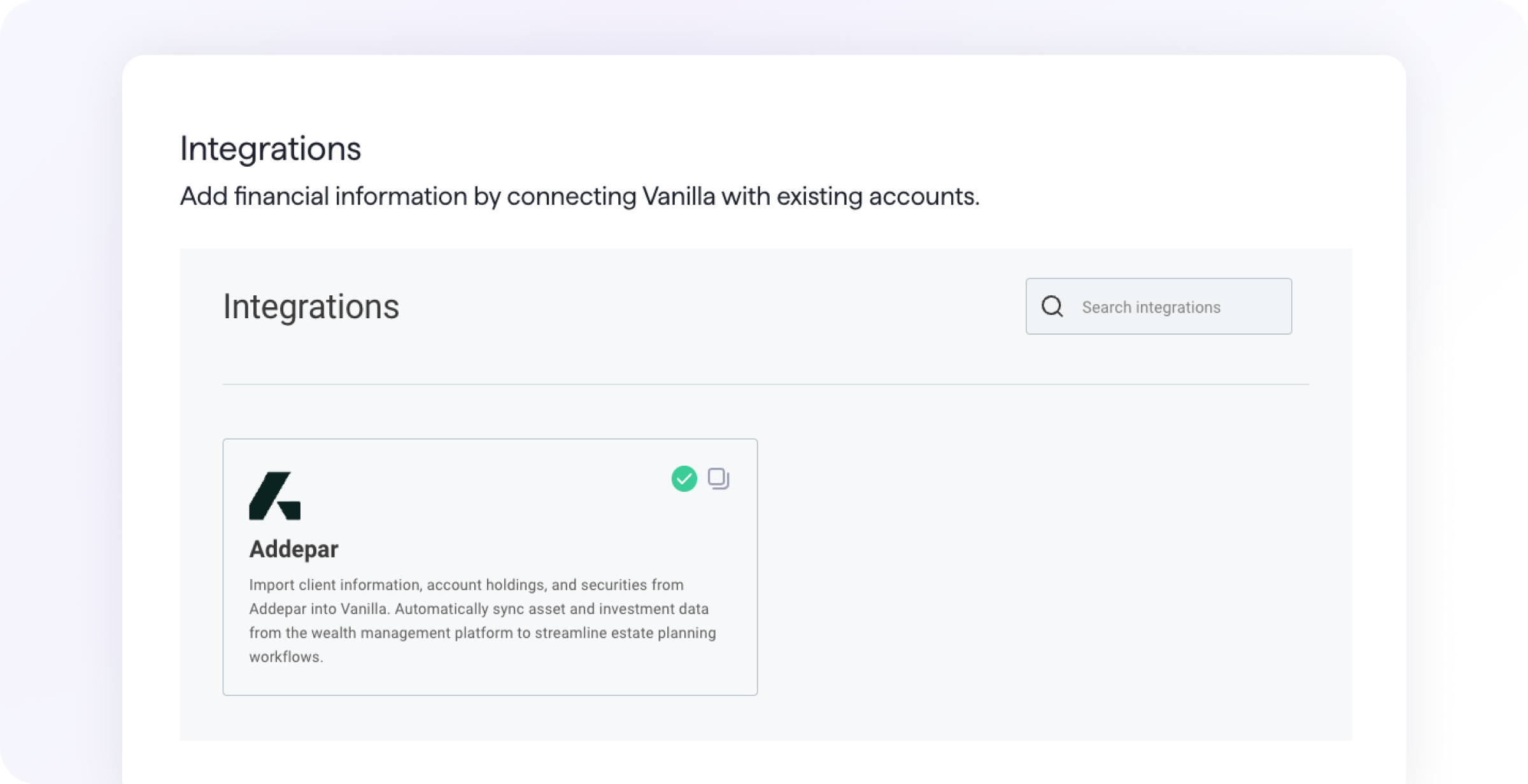Open the Addepar integration by its title
This screenshot has height=784, width=1528.
[x=294, y=549]
